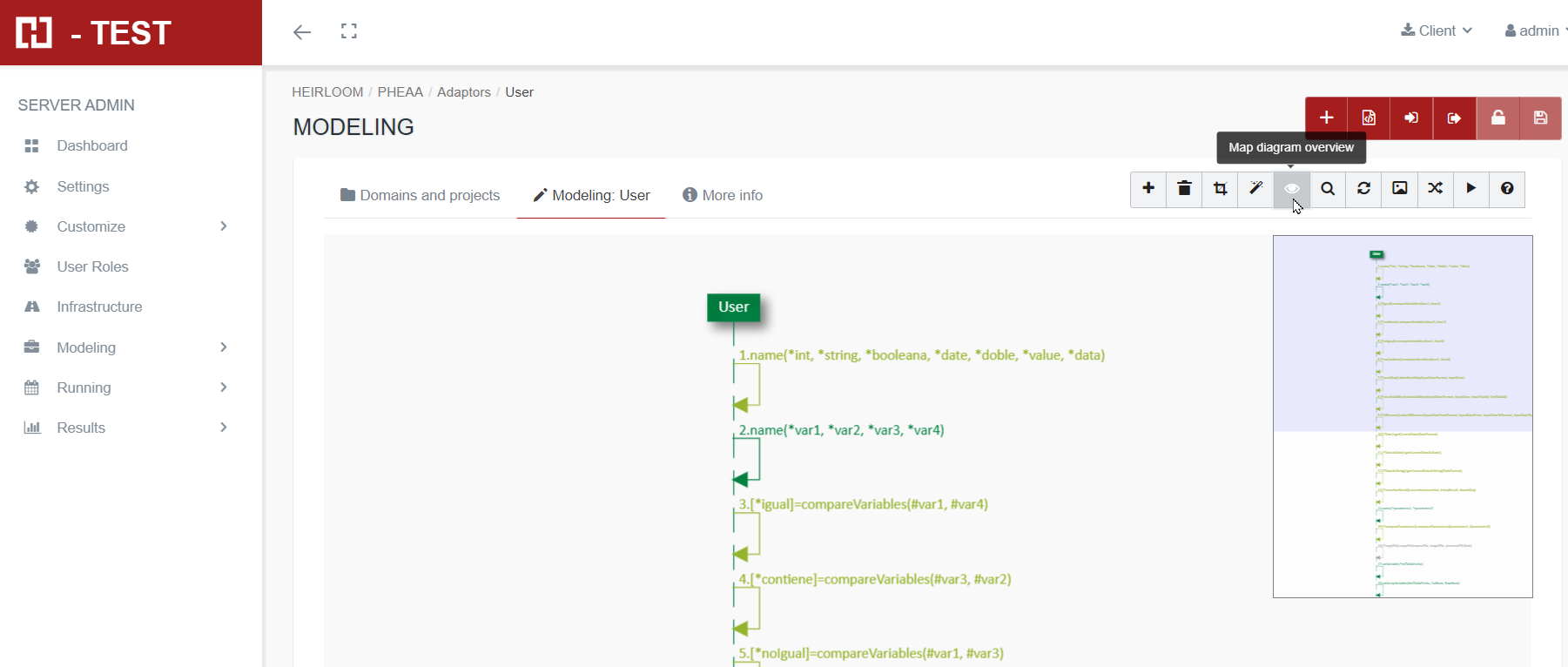
Task: Click the diagram overview minimap thumbnail
Action: click(1402, 416)
